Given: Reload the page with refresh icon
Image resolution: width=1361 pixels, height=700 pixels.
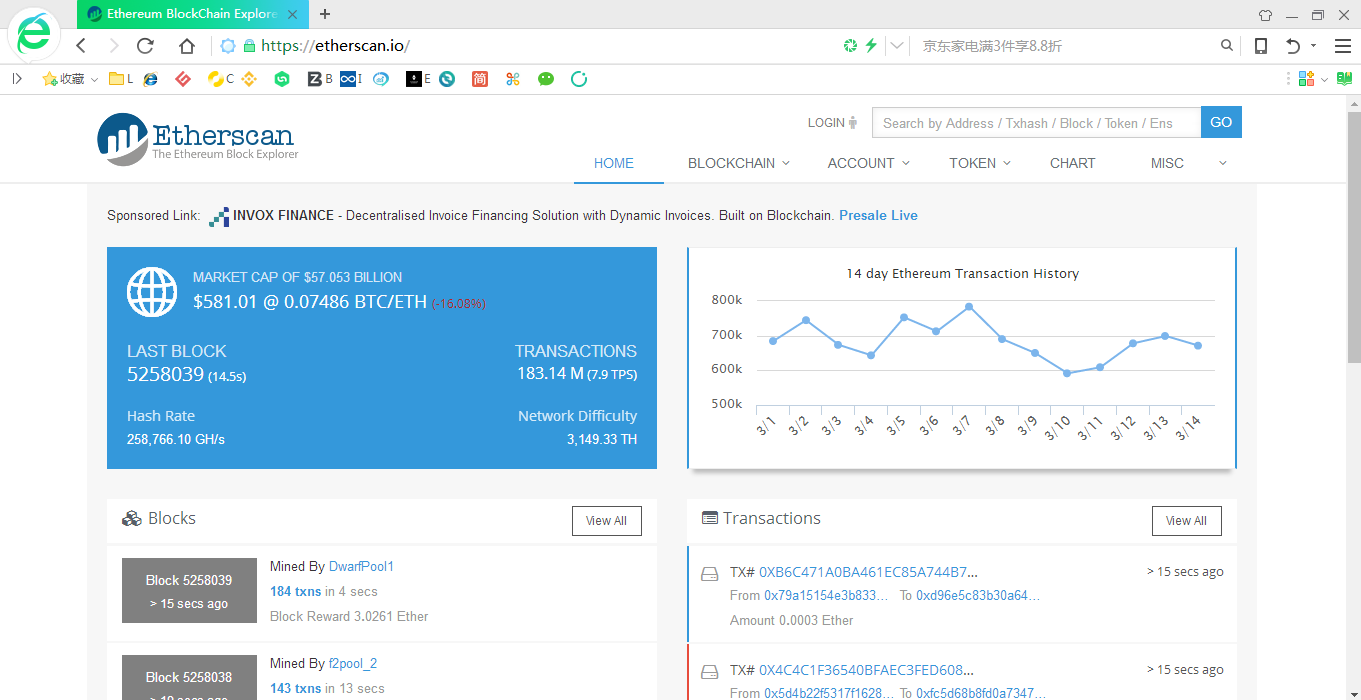Looking at the screenshot, I should 145,46.
